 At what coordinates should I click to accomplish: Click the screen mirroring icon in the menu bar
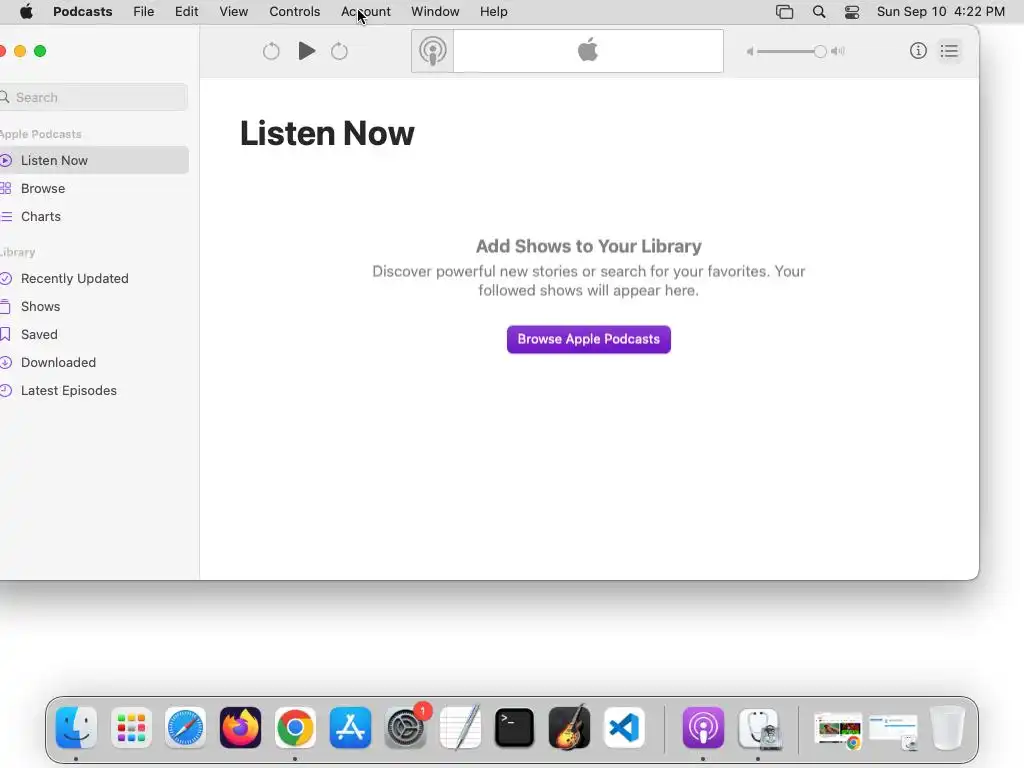pyautogui.click(x=784, y=12)
